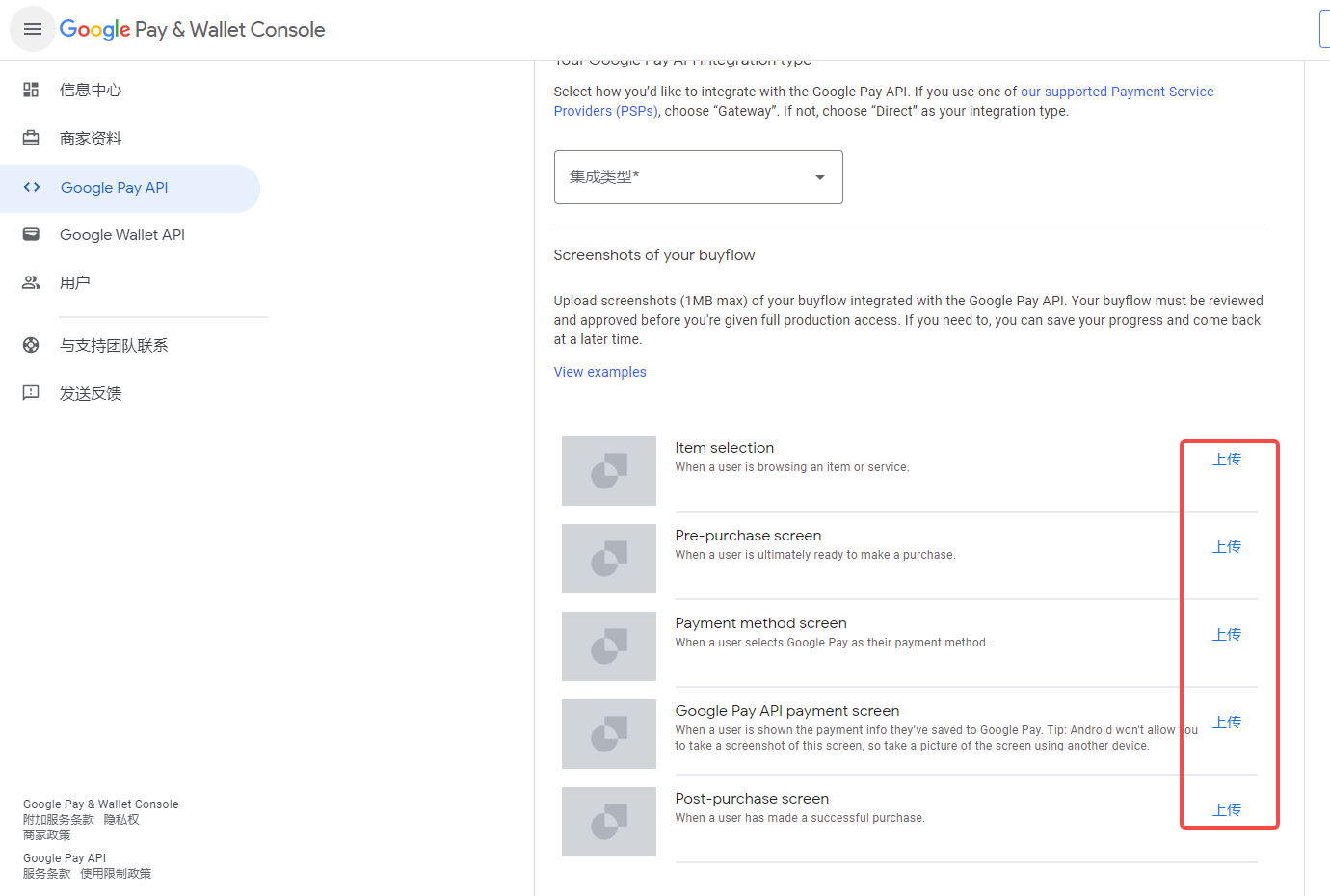Click the dashboard icon beside 信息中心
Image resolution: width=1330 pixels, height=896 pixels.
click(31, 90)
